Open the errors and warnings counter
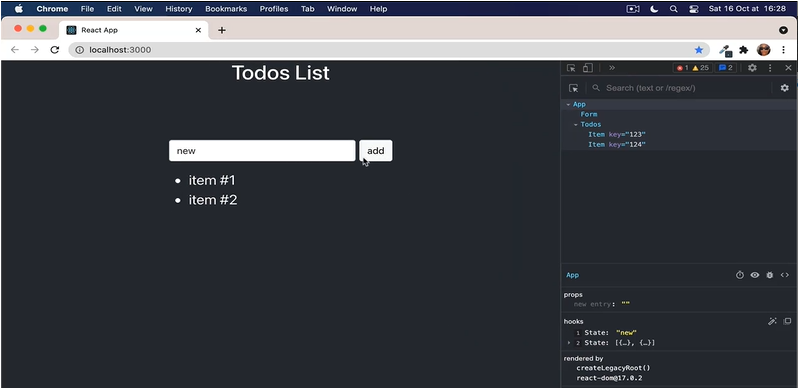This screenshot has height=389, width=799. point(693,68)
